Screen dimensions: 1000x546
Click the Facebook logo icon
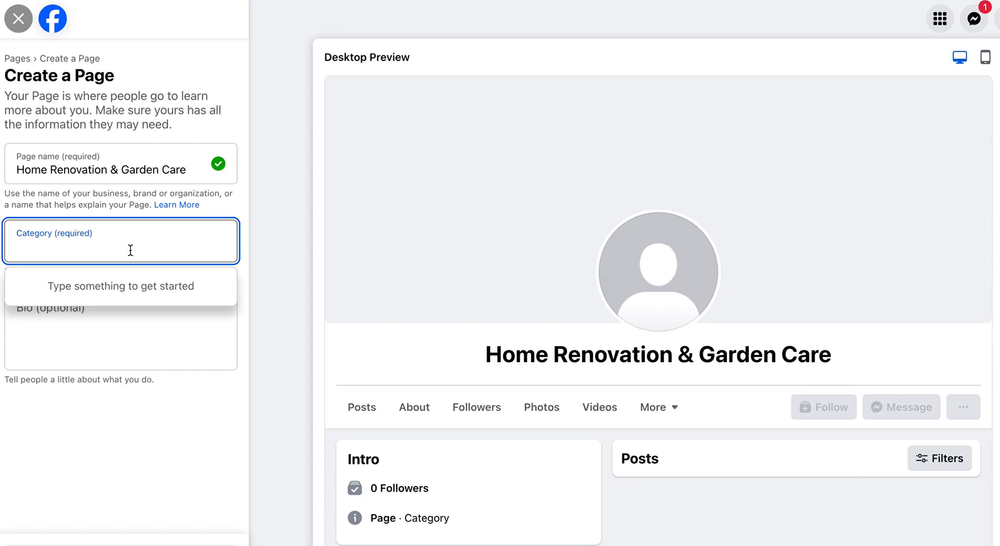point(53,18)
